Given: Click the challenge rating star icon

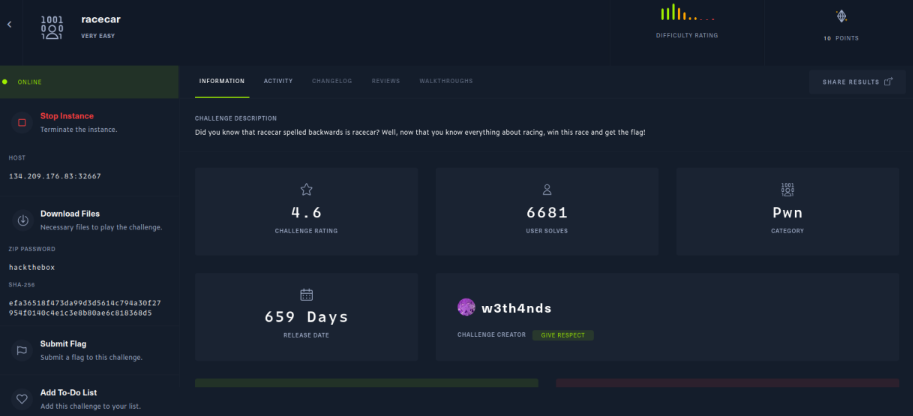Looking at the screenshot, I should pos(307,189).
